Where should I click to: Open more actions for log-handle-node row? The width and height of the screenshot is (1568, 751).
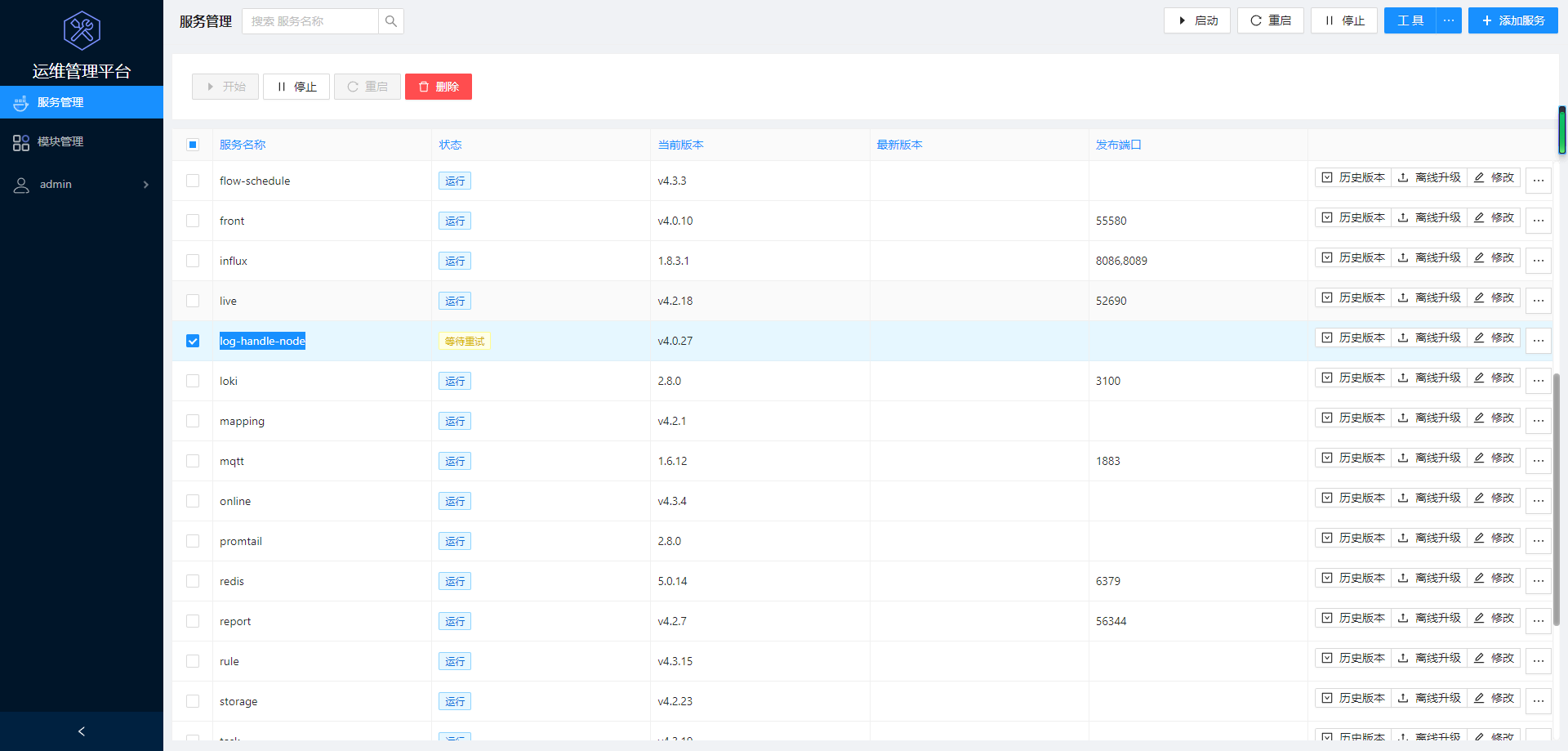tap(1539, 341)
